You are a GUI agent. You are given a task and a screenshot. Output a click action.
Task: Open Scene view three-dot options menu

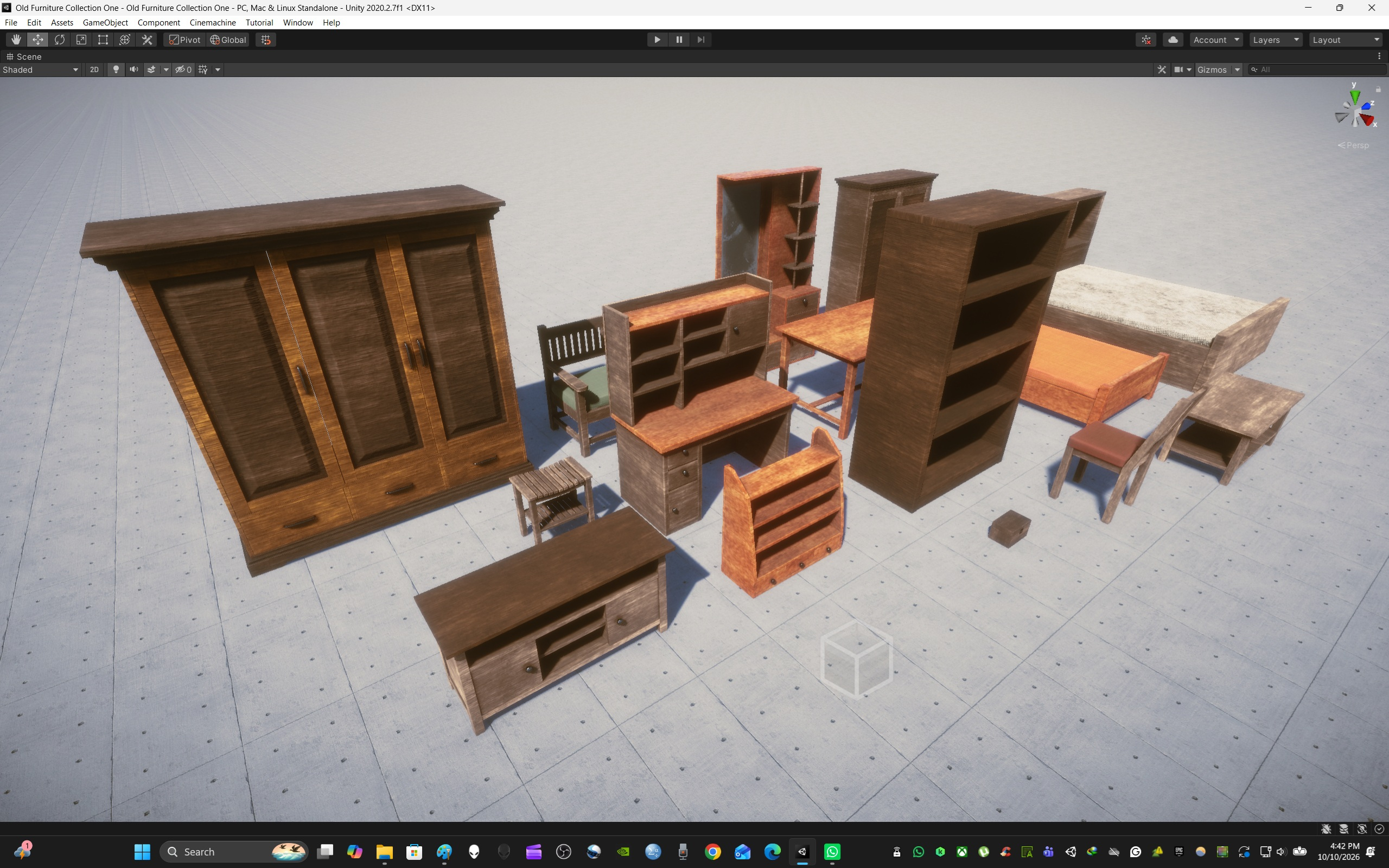point(1379,56)
